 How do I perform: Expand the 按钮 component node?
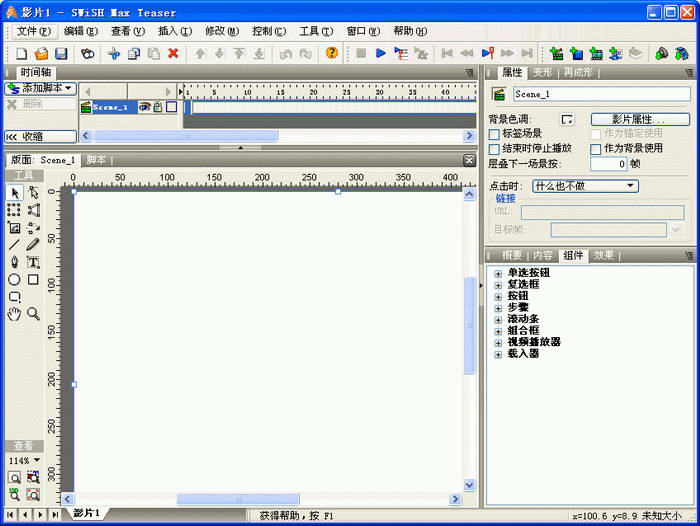tap(498, 297)
